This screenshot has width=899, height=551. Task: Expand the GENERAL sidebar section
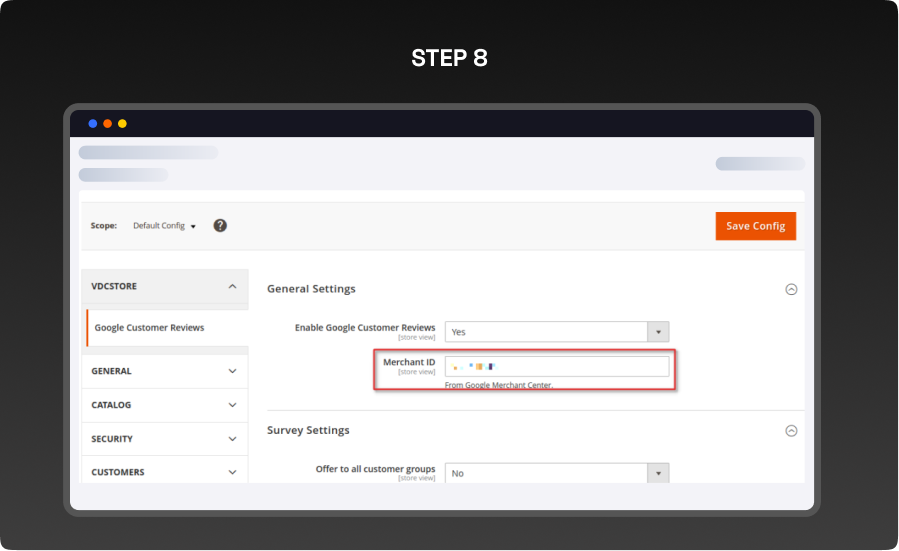click(232, 371)
